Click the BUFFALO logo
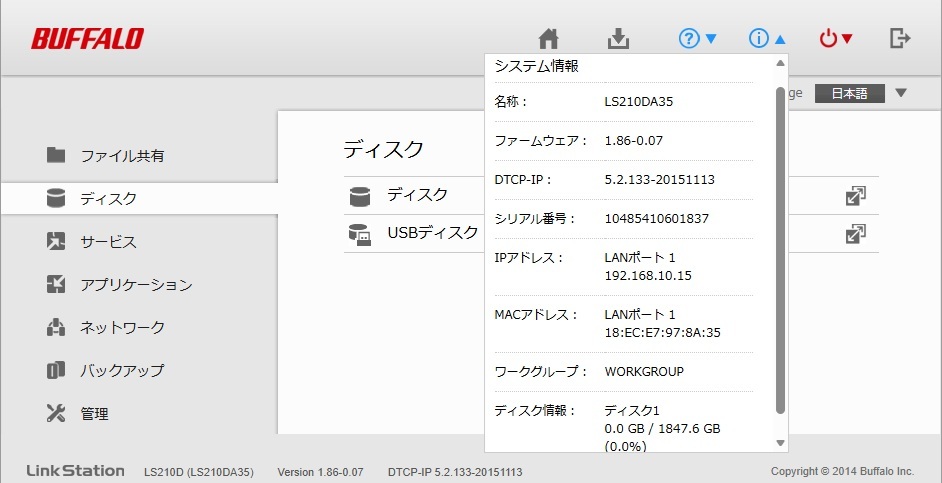942x483 pixels. click(x=88, y=38)
